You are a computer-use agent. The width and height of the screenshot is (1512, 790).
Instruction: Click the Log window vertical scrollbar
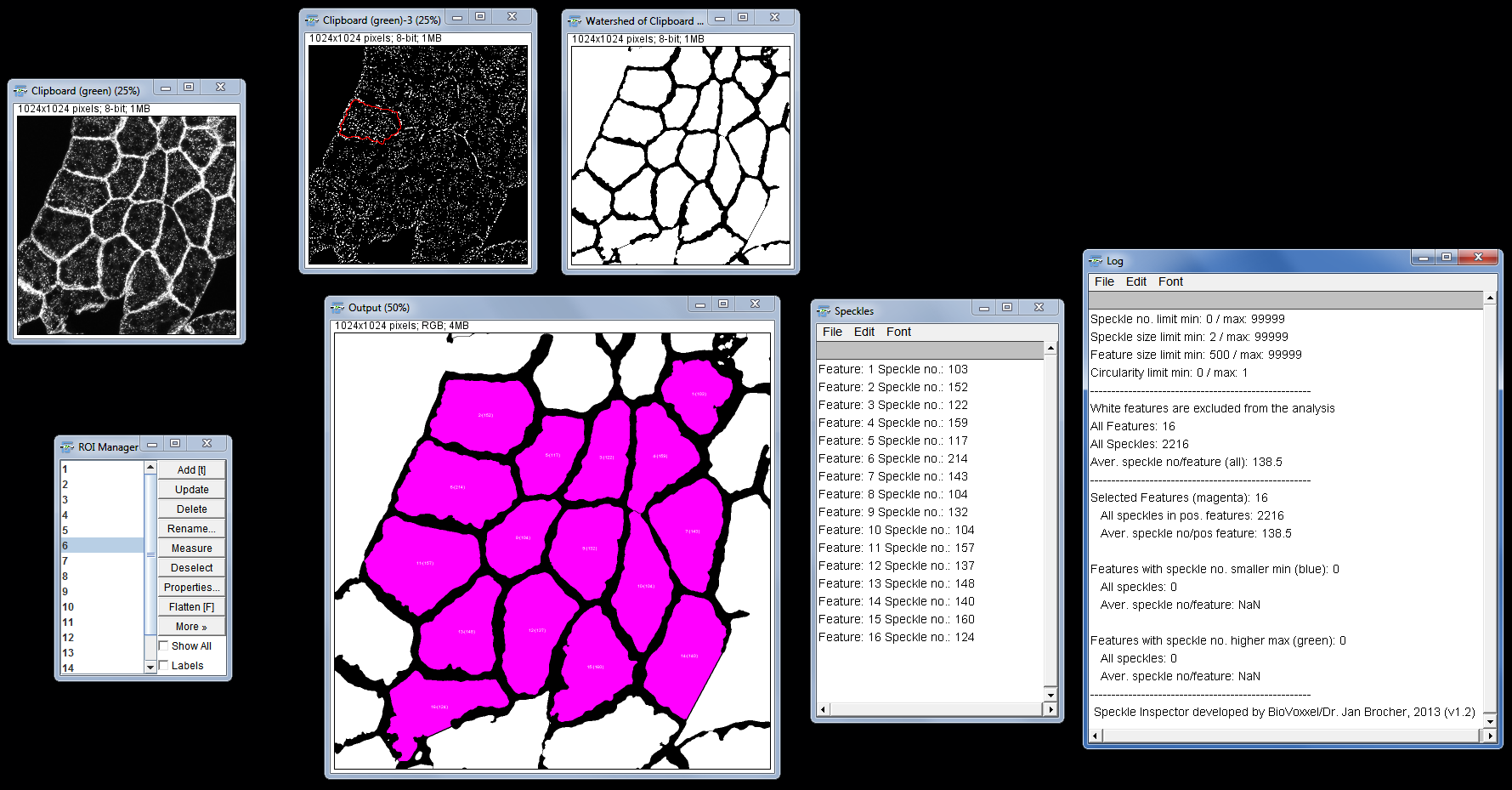tap(1490, 510)
